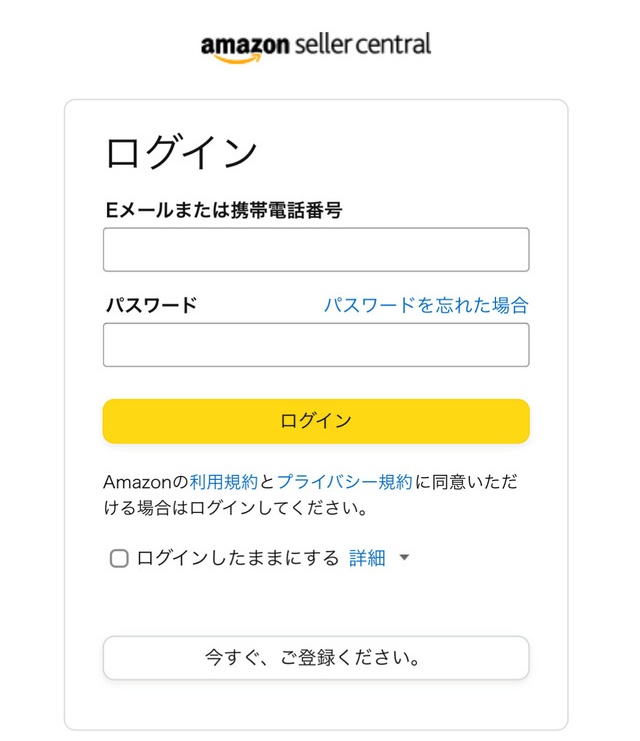
Task: Click the 詳細 link
Action: click(367, 558)
